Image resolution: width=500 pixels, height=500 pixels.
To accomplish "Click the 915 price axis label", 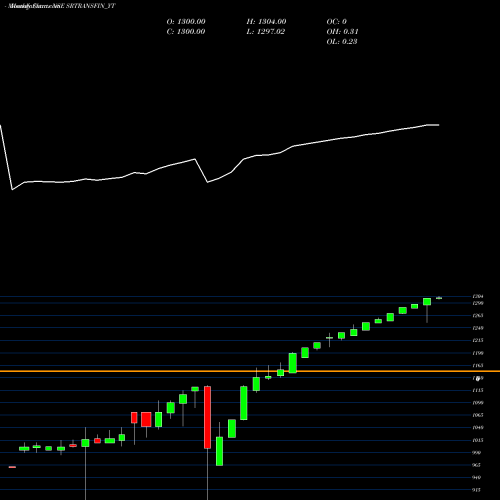I will [477, 490].
